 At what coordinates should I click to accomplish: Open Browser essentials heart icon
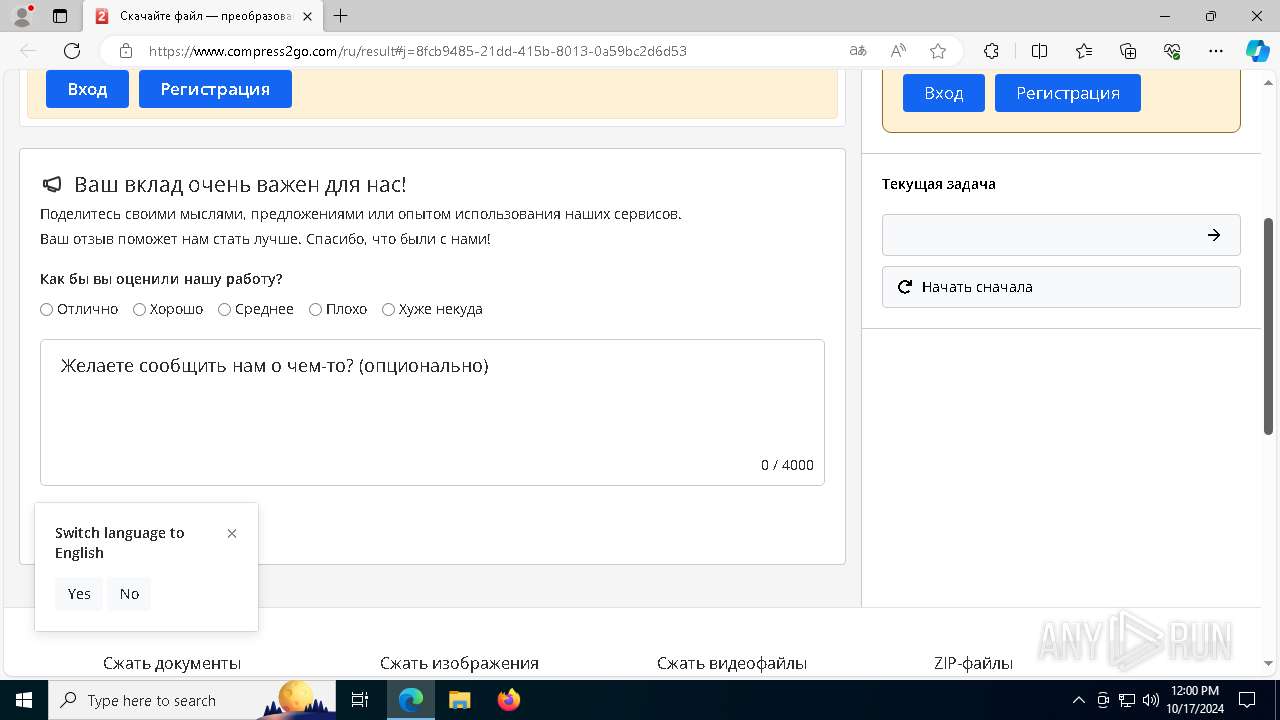(x=1172, y=51)
